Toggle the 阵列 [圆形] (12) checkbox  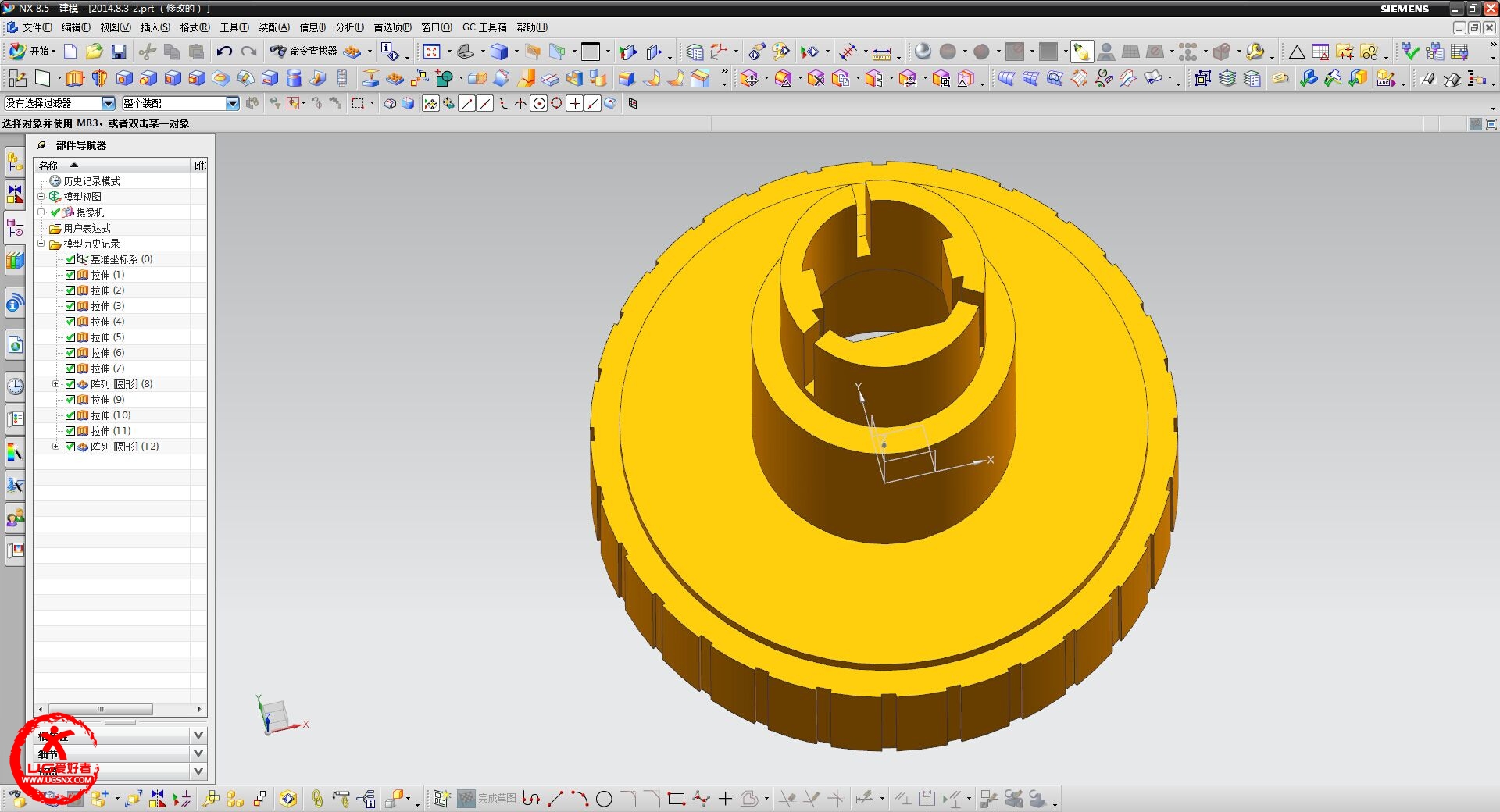coord(70,447)
